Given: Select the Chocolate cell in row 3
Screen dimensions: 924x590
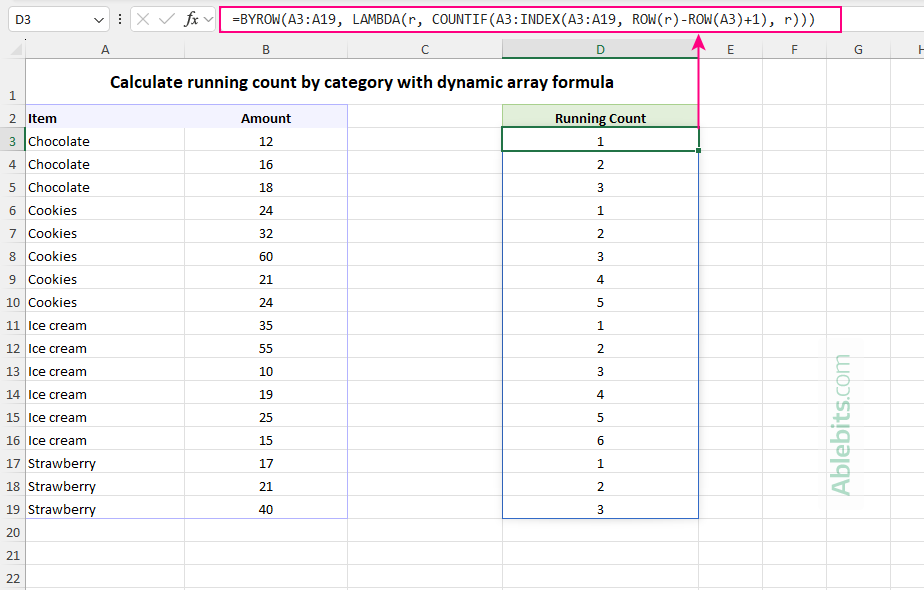Looking at the screenshot, I should [105, 141].
